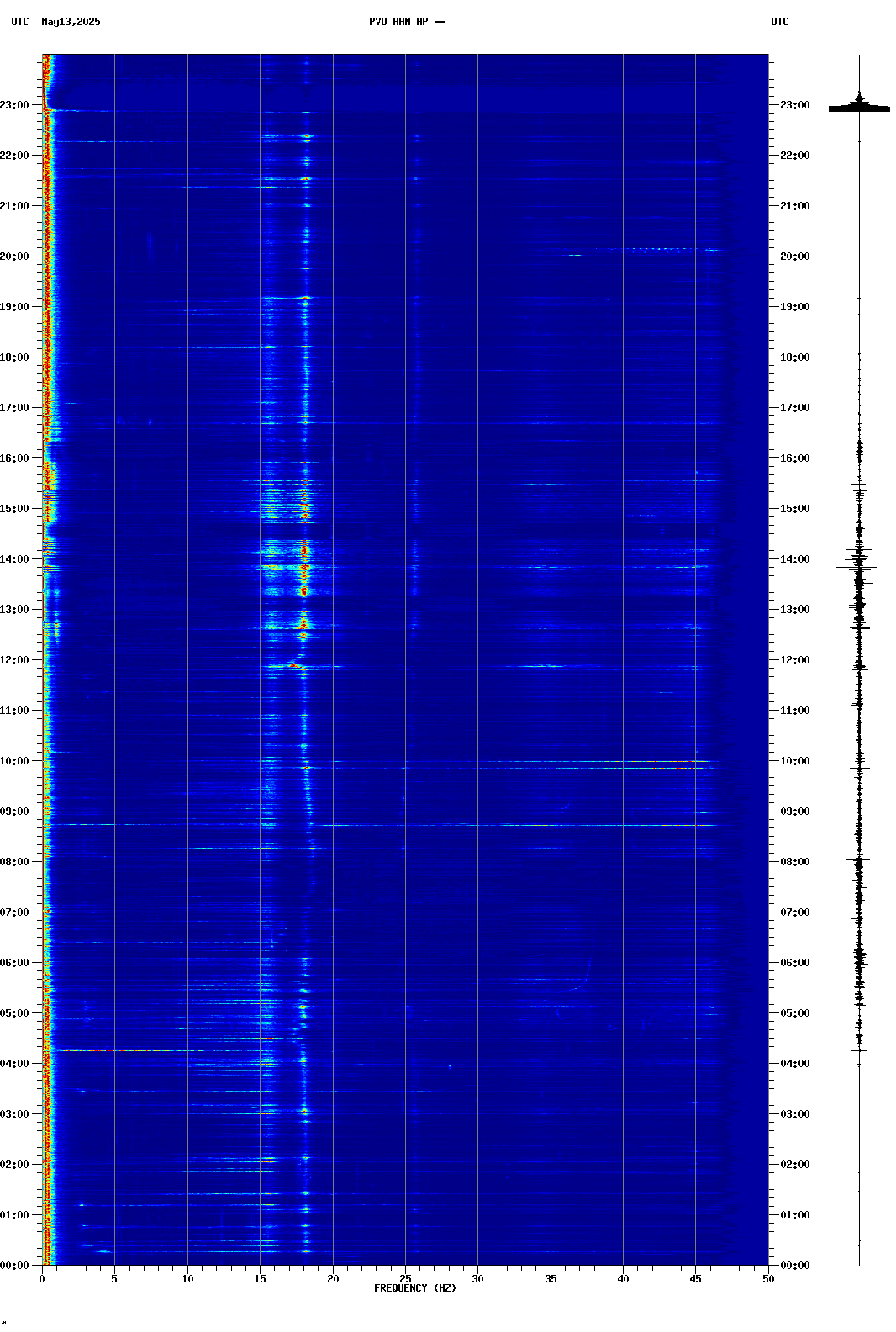Click the '15' frequency tick label

coord(260,1279)
